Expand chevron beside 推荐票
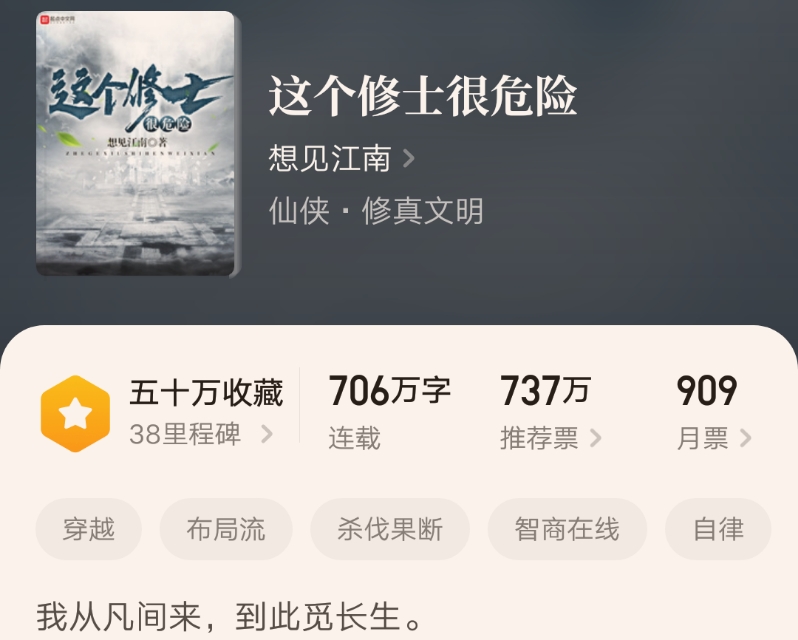This screenshot has width=798, height=640. point(595,438)
